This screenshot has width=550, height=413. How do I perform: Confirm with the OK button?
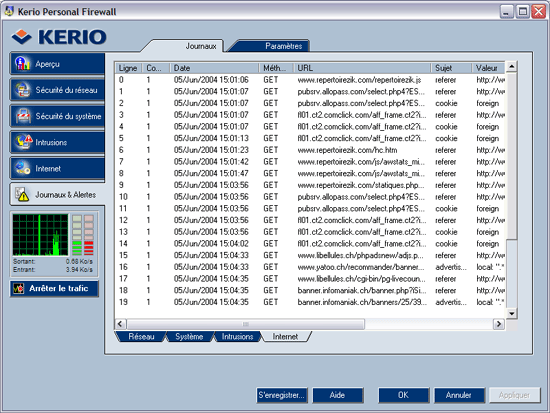(403, 395)
